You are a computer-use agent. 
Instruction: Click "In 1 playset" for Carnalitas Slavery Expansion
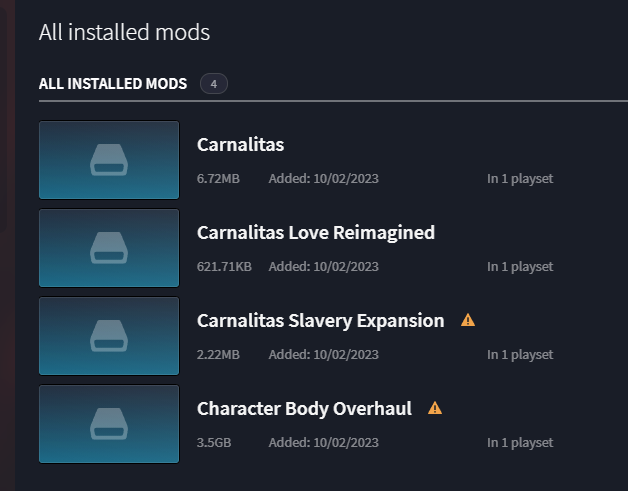520,355
